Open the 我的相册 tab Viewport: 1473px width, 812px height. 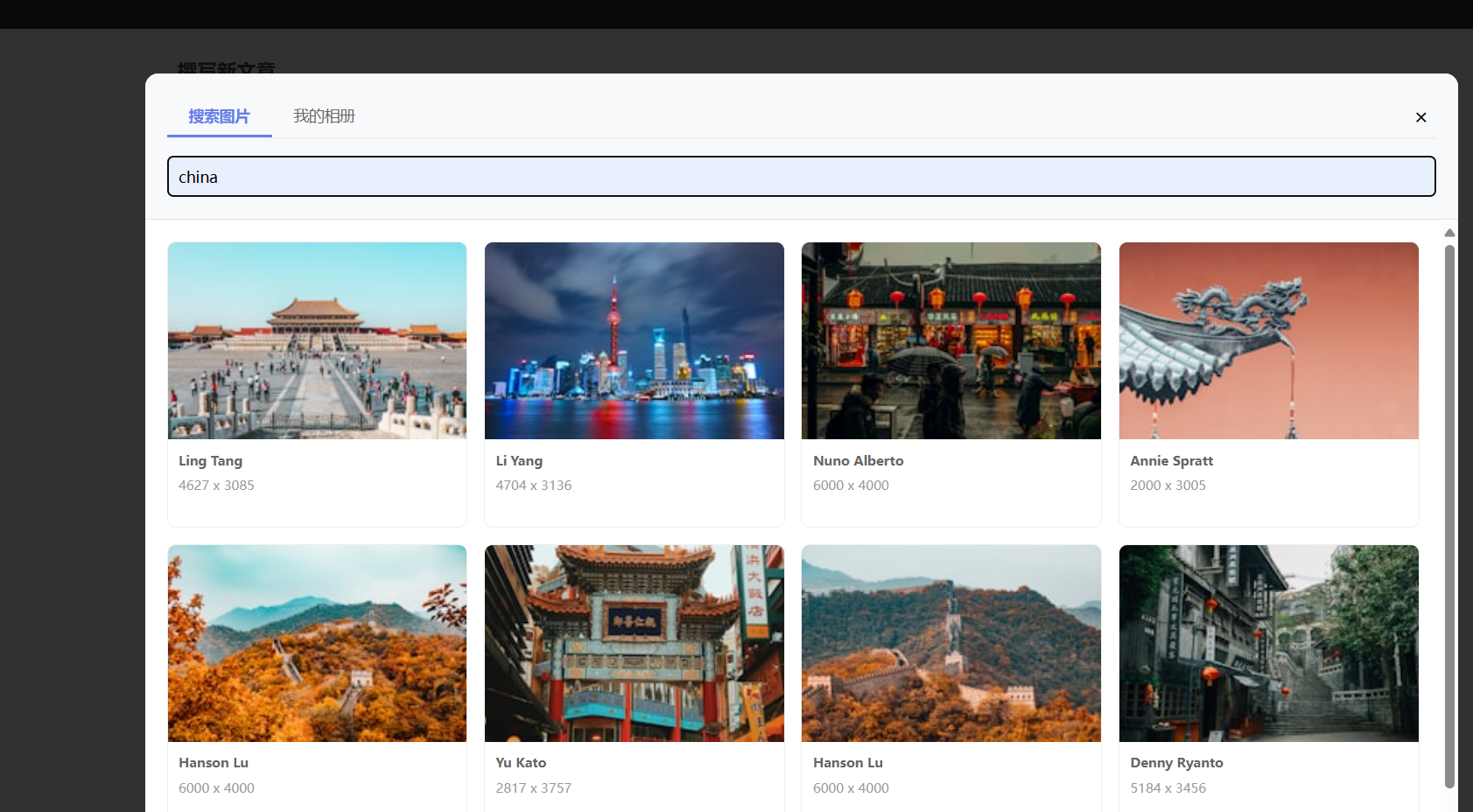point(324,116)
